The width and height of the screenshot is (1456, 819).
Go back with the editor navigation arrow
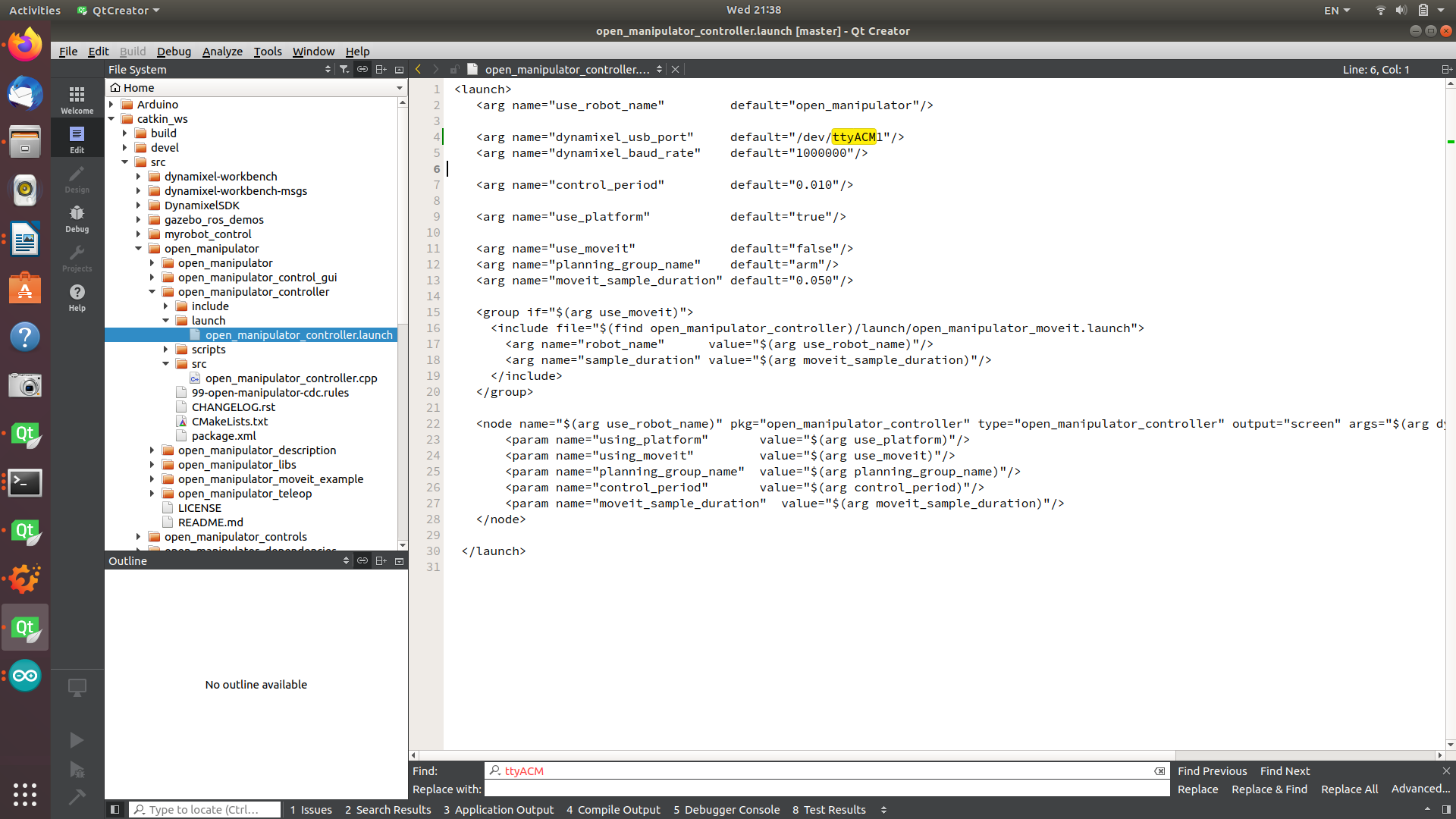pos(418,69)
